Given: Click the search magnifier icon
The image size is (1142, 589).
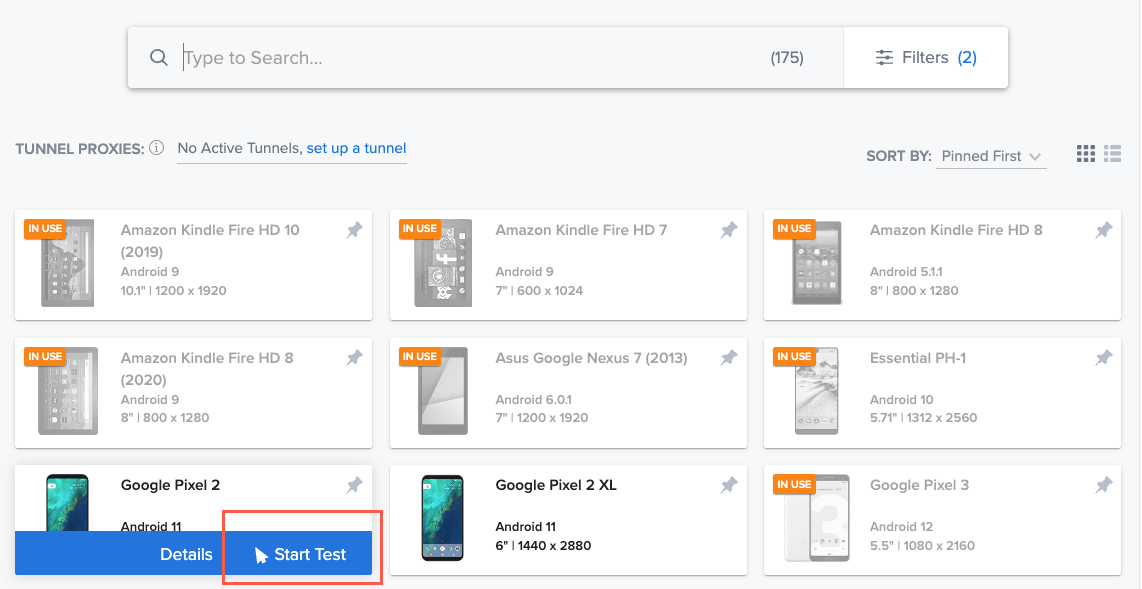Looking at the screenshot, I should [x=159, y=57].
